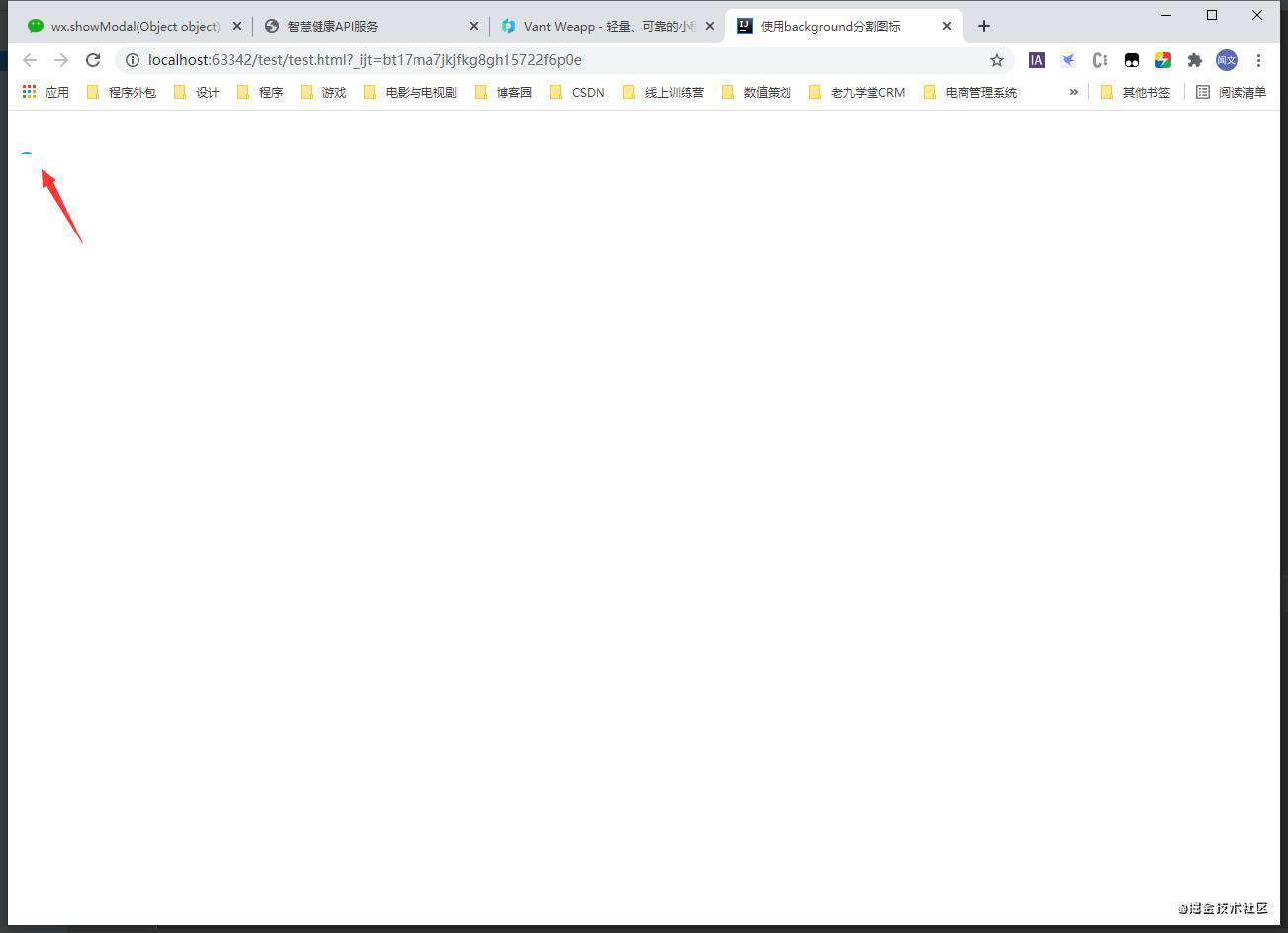Image resolution: width=1288 pixels, height=933 pixels.
Task: Close the Vant Weapp tab
Action: (x=709, y=26)
